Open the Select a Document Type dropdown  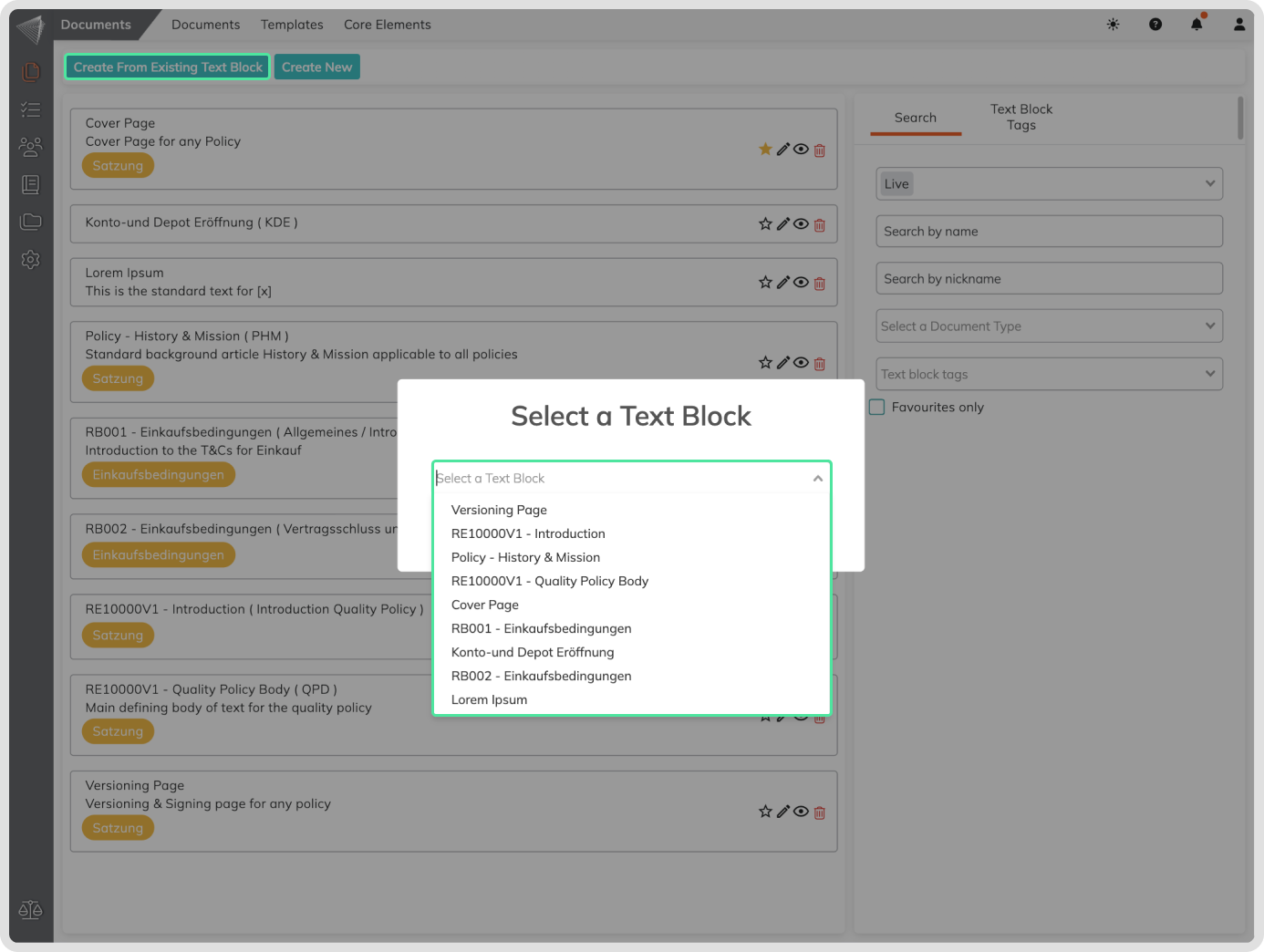[1049, 326]
